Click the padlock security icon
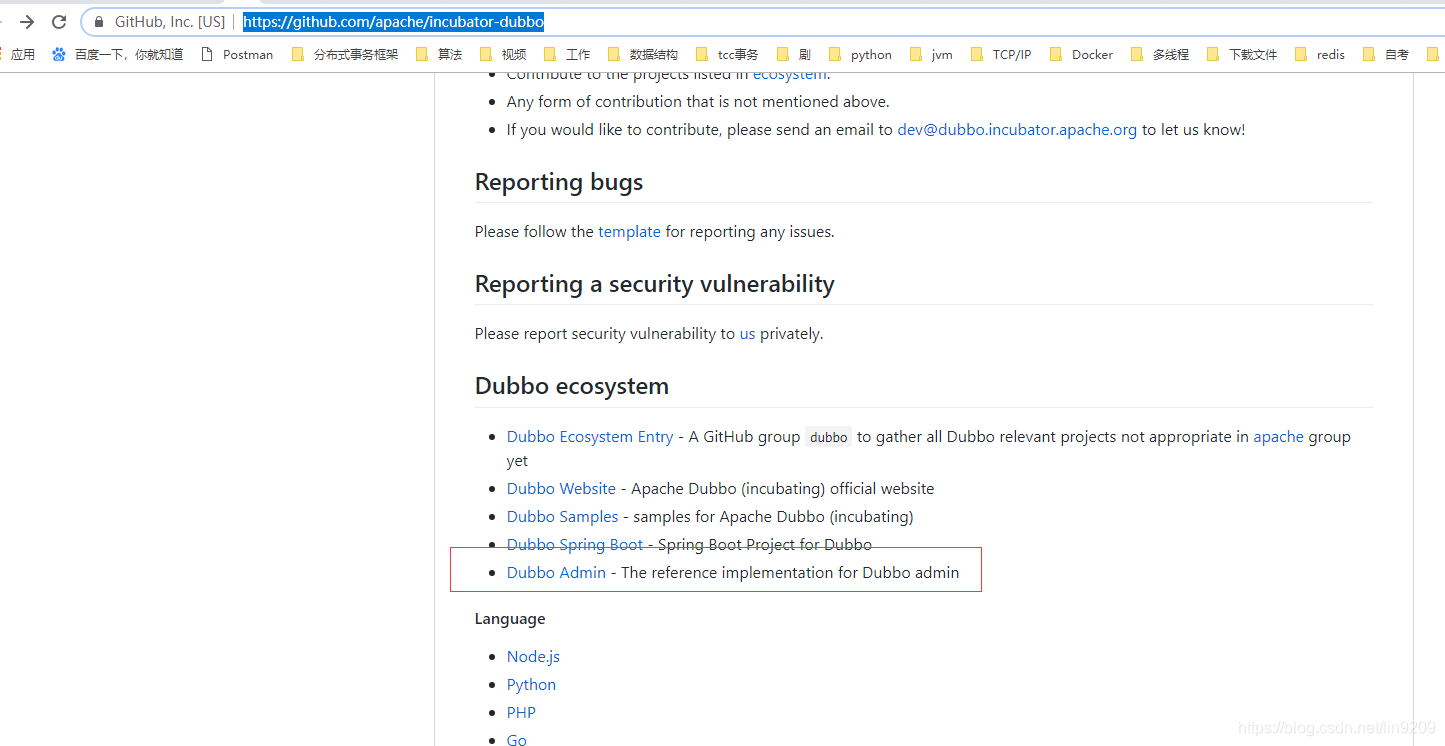The width and height of the screenshot is (1445, 746). (x=98, y=22)
